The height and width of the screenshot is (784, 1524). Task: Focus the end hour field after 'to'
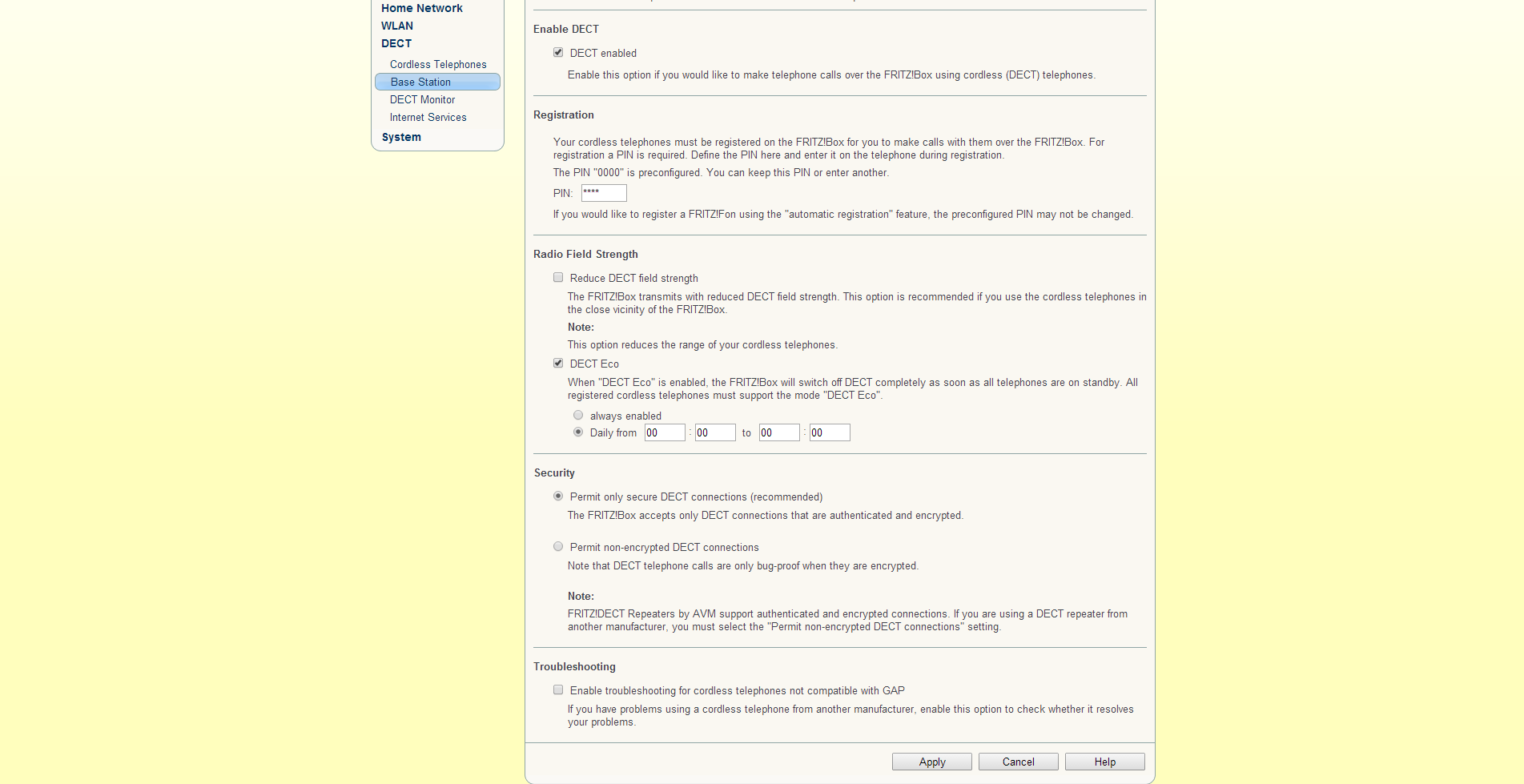point(779,432)
